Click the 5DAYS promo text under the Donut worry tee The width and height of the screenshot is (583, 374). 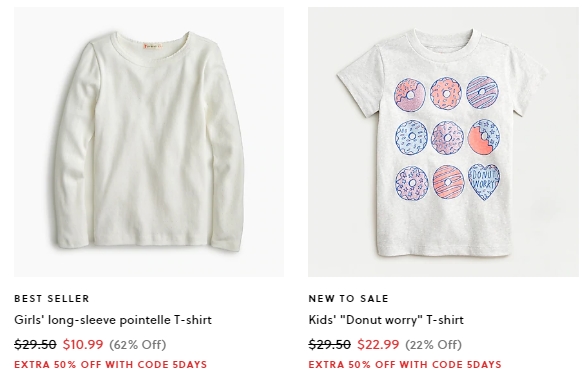[405, 364]
